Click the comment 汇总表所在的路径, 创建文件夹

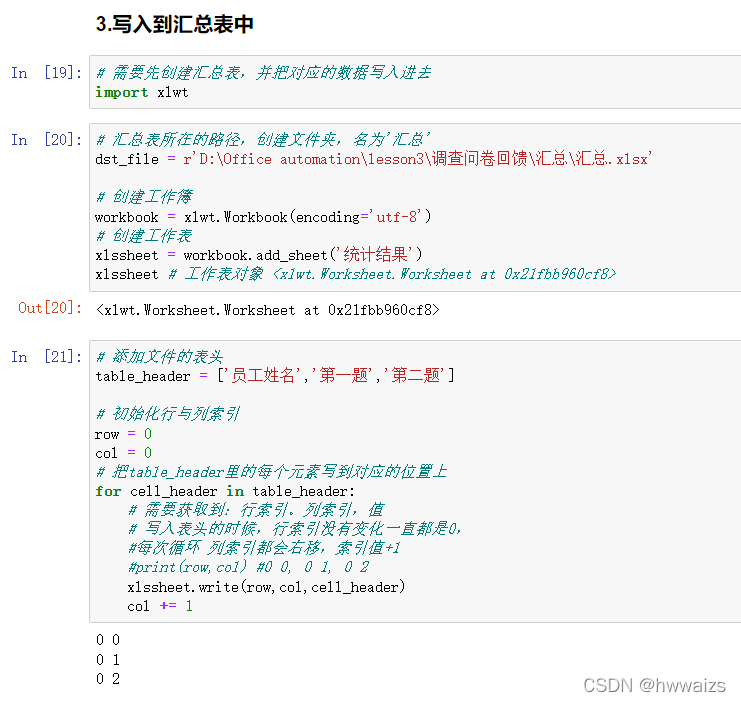coord(263,139)
